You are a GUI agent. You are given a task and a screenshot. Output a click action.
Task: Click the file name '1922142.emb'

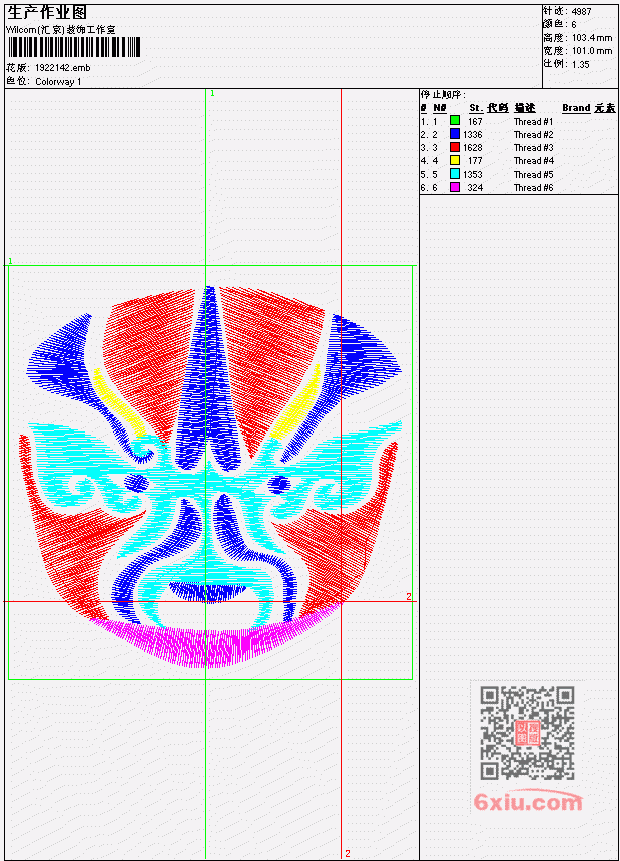(63, 68)
